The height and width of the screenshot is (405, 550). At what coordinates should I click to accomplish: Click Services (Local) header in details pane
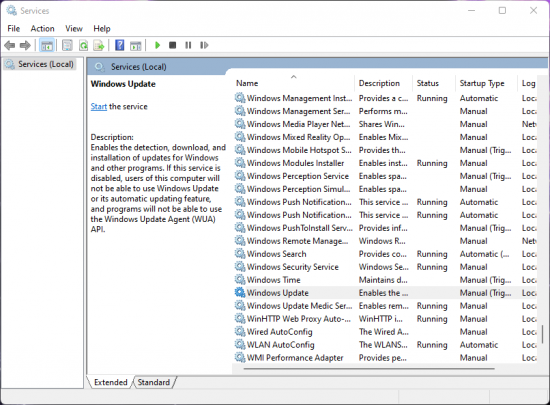[139, 67]
